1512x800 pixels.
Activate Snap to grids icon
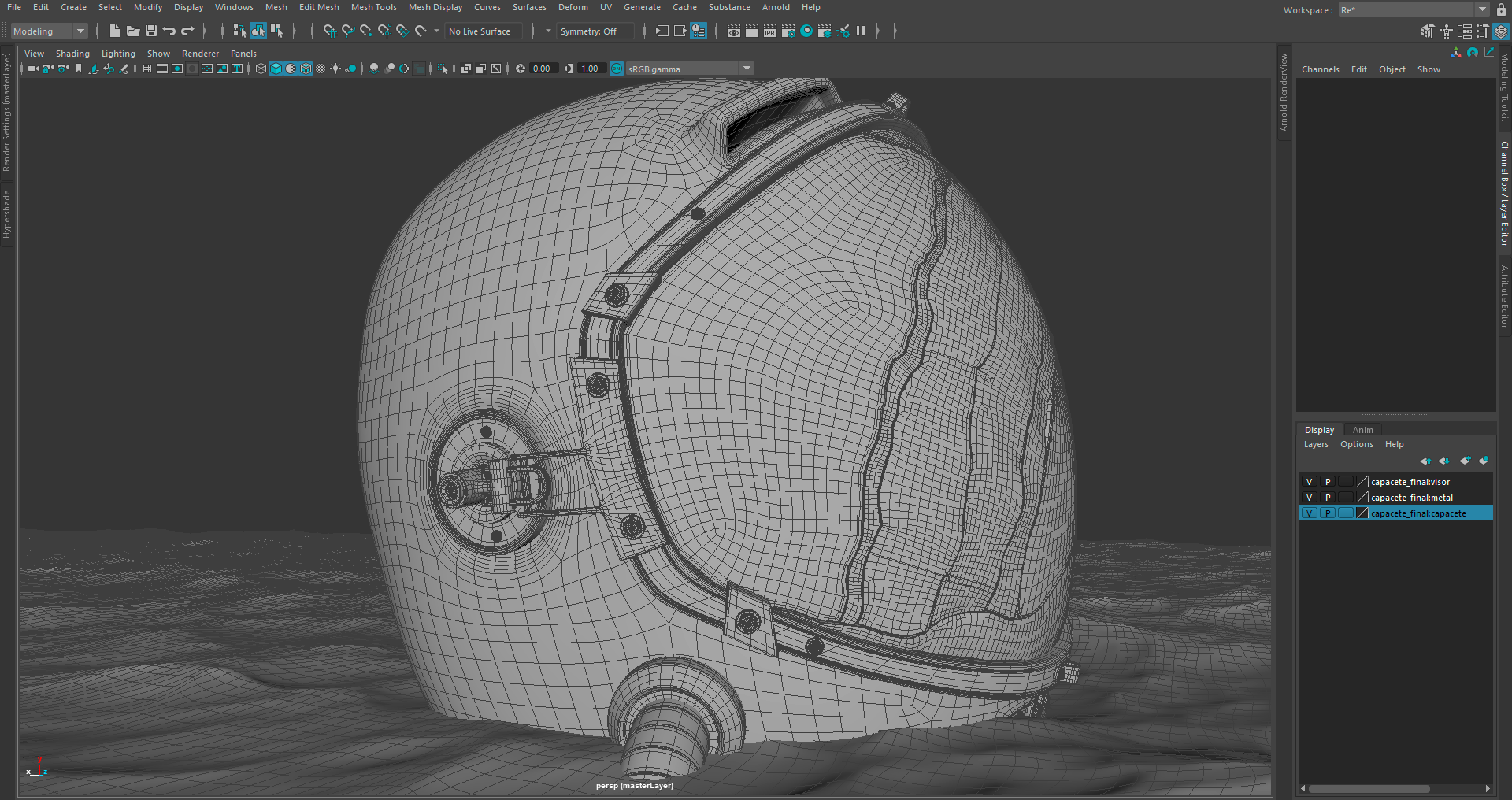tap(329, 31)
